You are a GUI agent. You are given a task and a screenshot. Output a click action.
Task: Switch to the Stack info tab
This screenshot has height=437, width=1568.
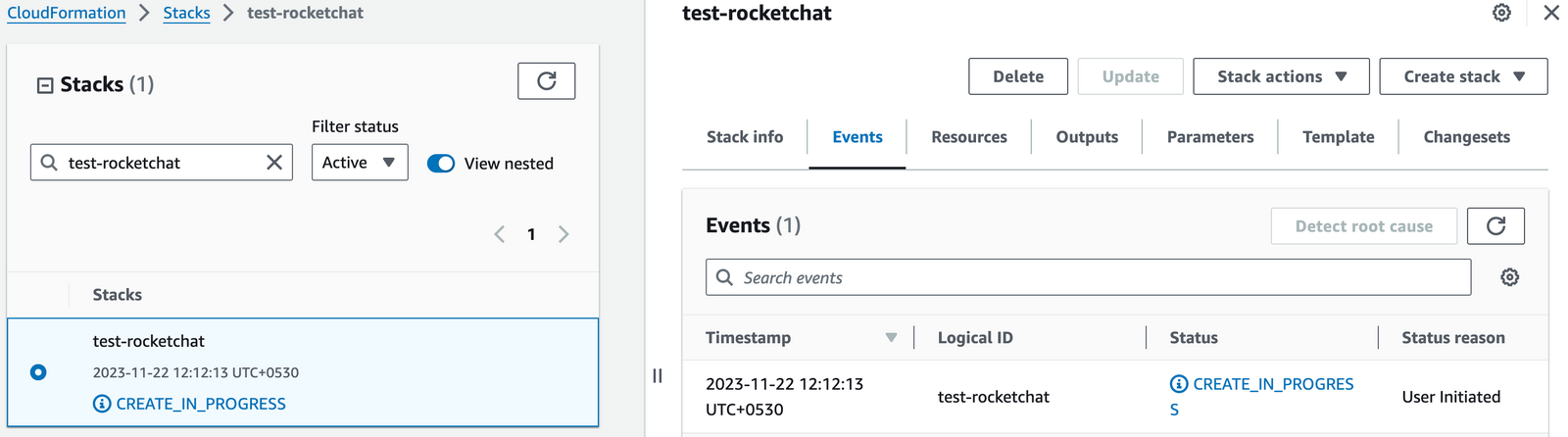(x=745, y=137)
